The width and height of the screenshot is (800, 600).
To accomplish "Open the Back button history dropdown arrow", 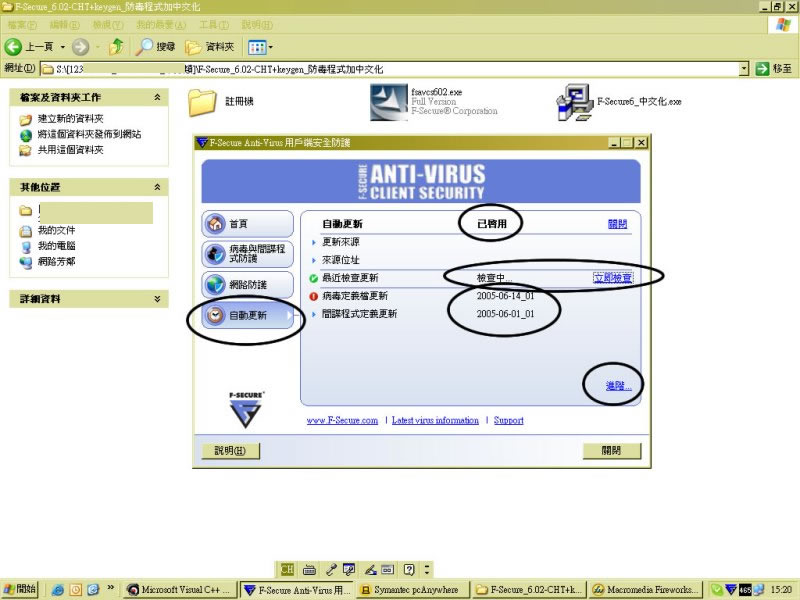I will (63, 47).
